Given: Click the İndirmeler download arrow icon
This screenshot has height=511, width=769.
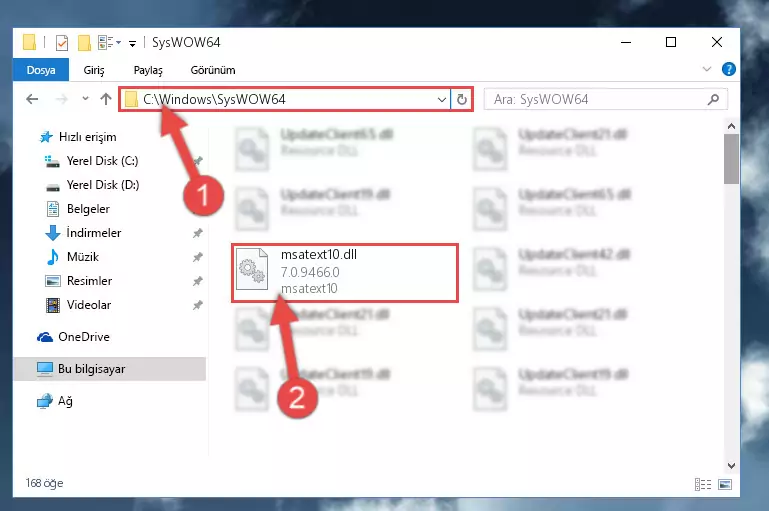Looking at the screenshot, I should pyautogui.click(x=52, y=233).
